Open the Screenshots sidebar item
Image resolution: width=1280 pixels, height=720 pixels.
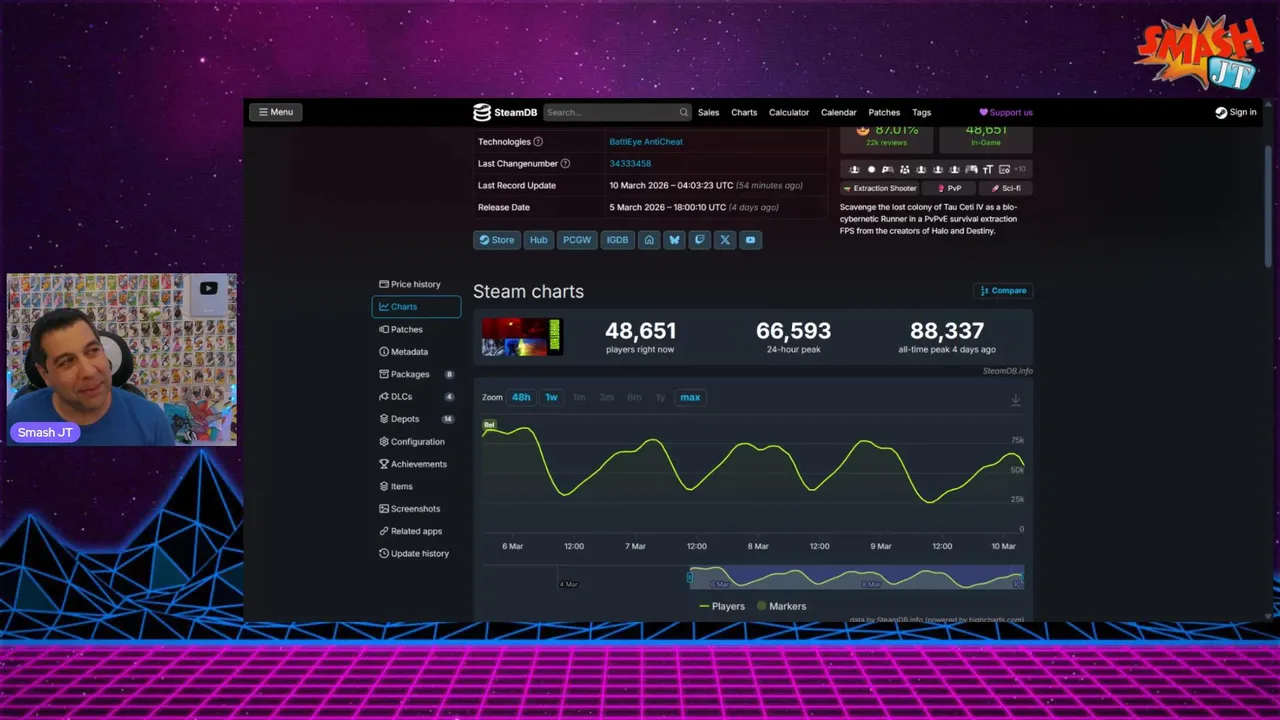(416, 509)
